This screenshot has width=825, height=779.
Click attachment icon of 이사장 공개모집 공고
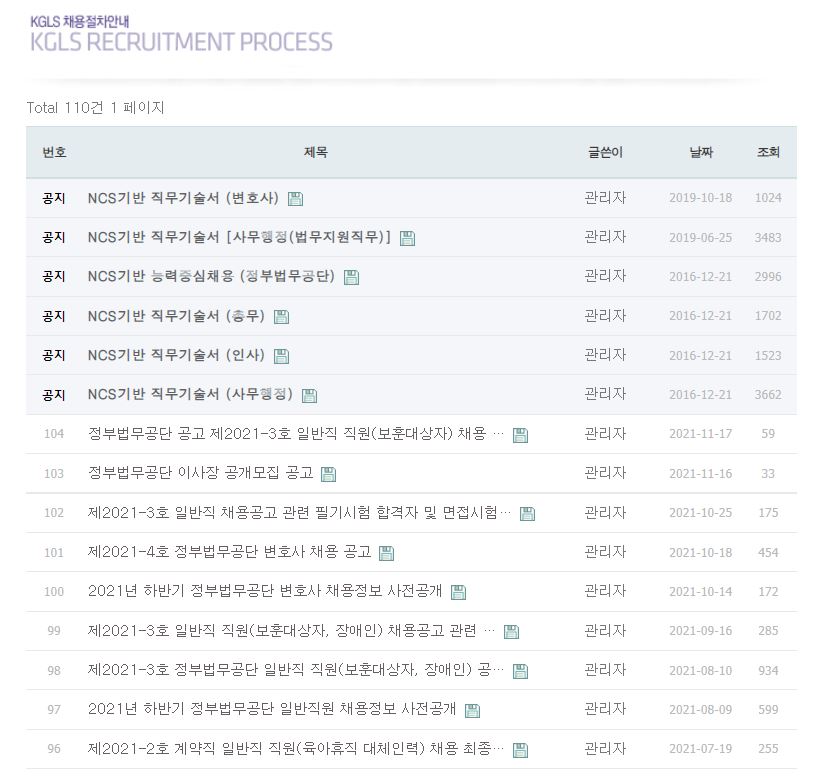point(328,474)
